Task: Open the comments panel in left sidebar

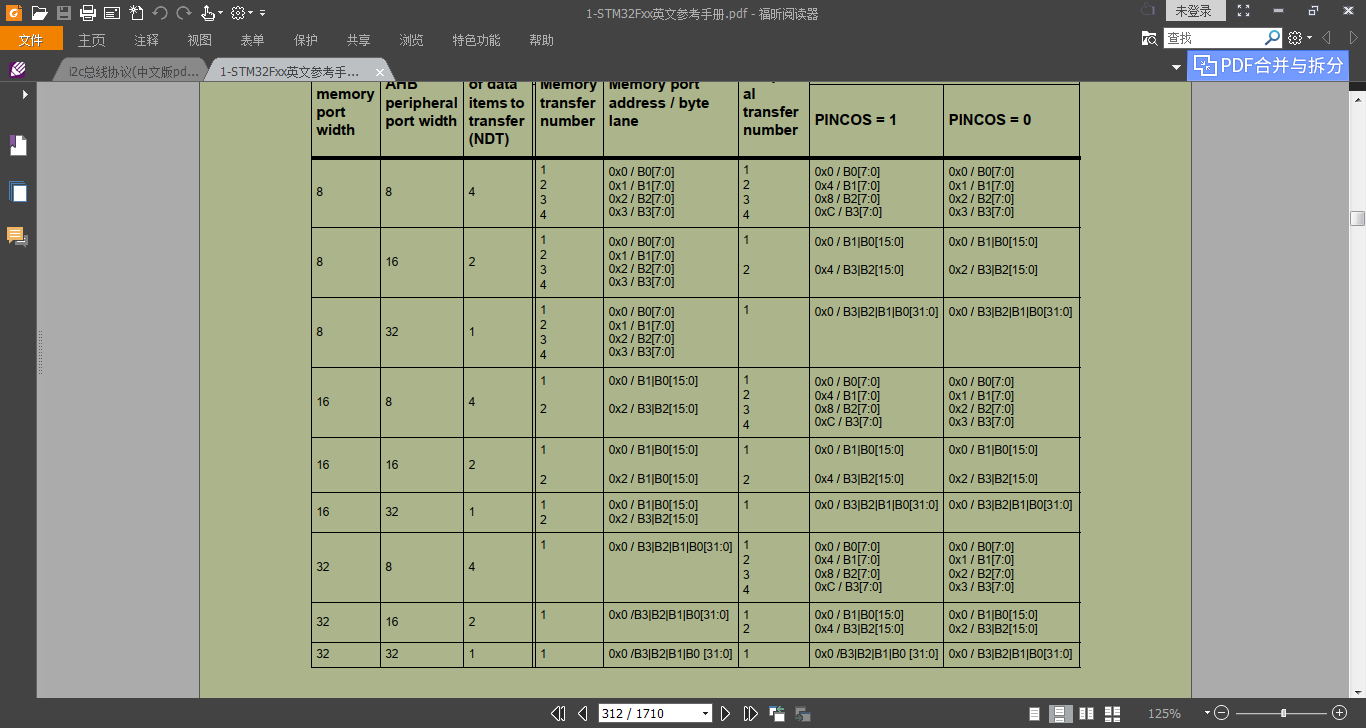Action: 18,237
